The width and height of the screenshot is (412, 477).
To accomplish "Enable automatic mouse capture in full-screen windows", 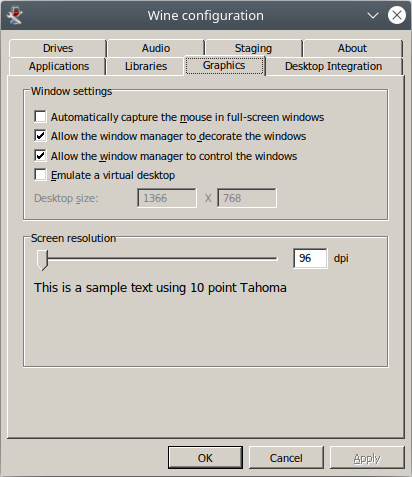I will point(40,117).
